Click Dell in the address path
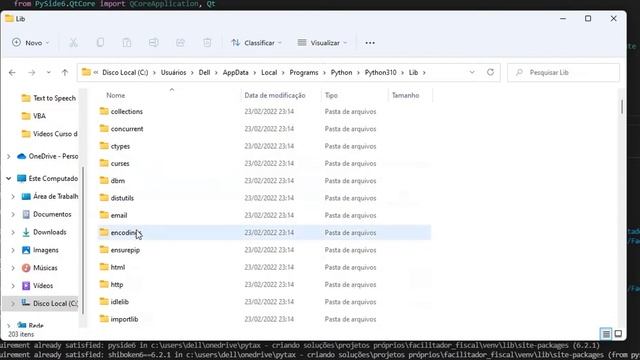Screen dimensions: 640x360 [204, 72]
